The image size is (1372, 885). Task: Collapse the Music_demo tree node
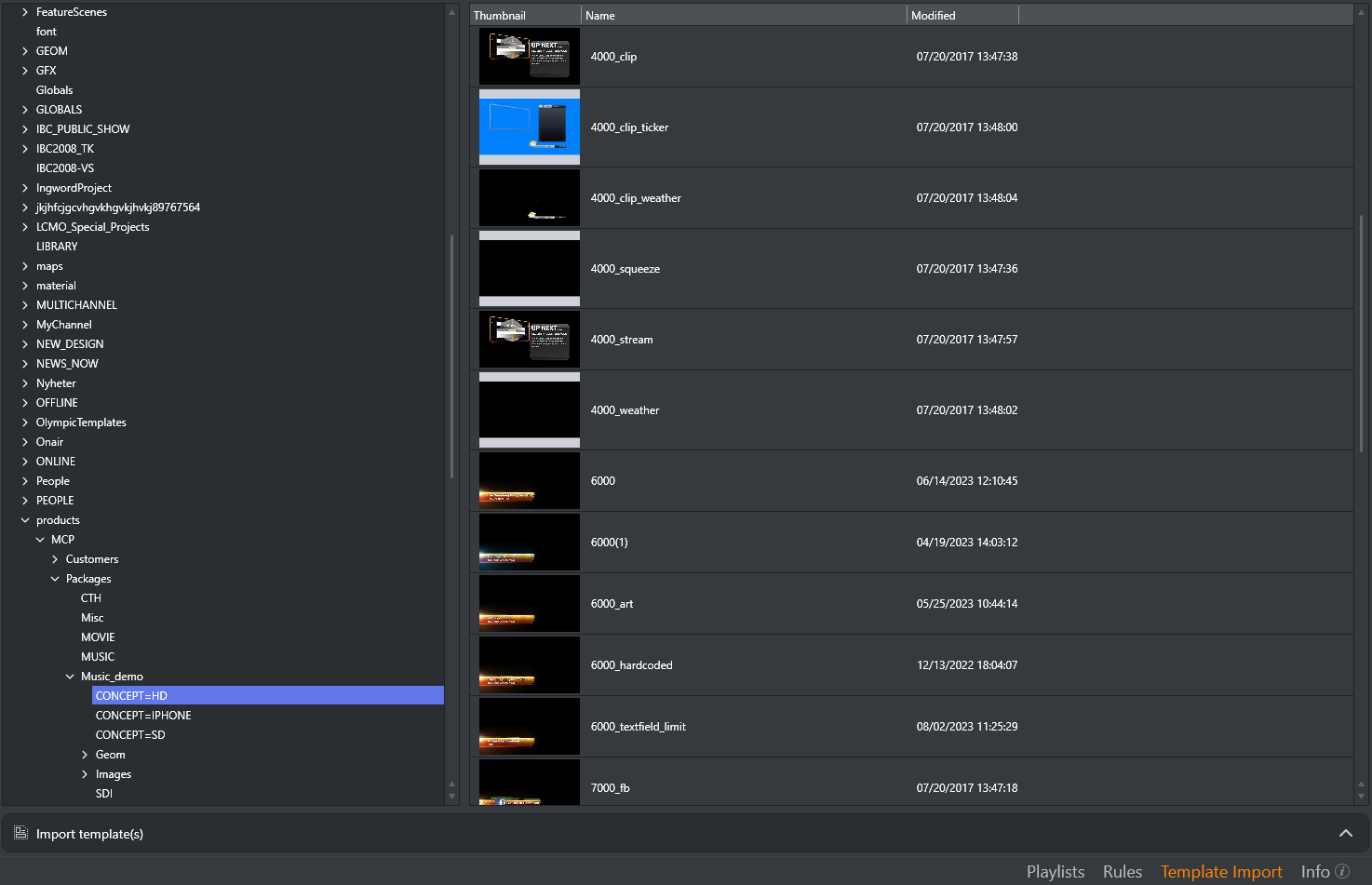click(x=70, y=677)
